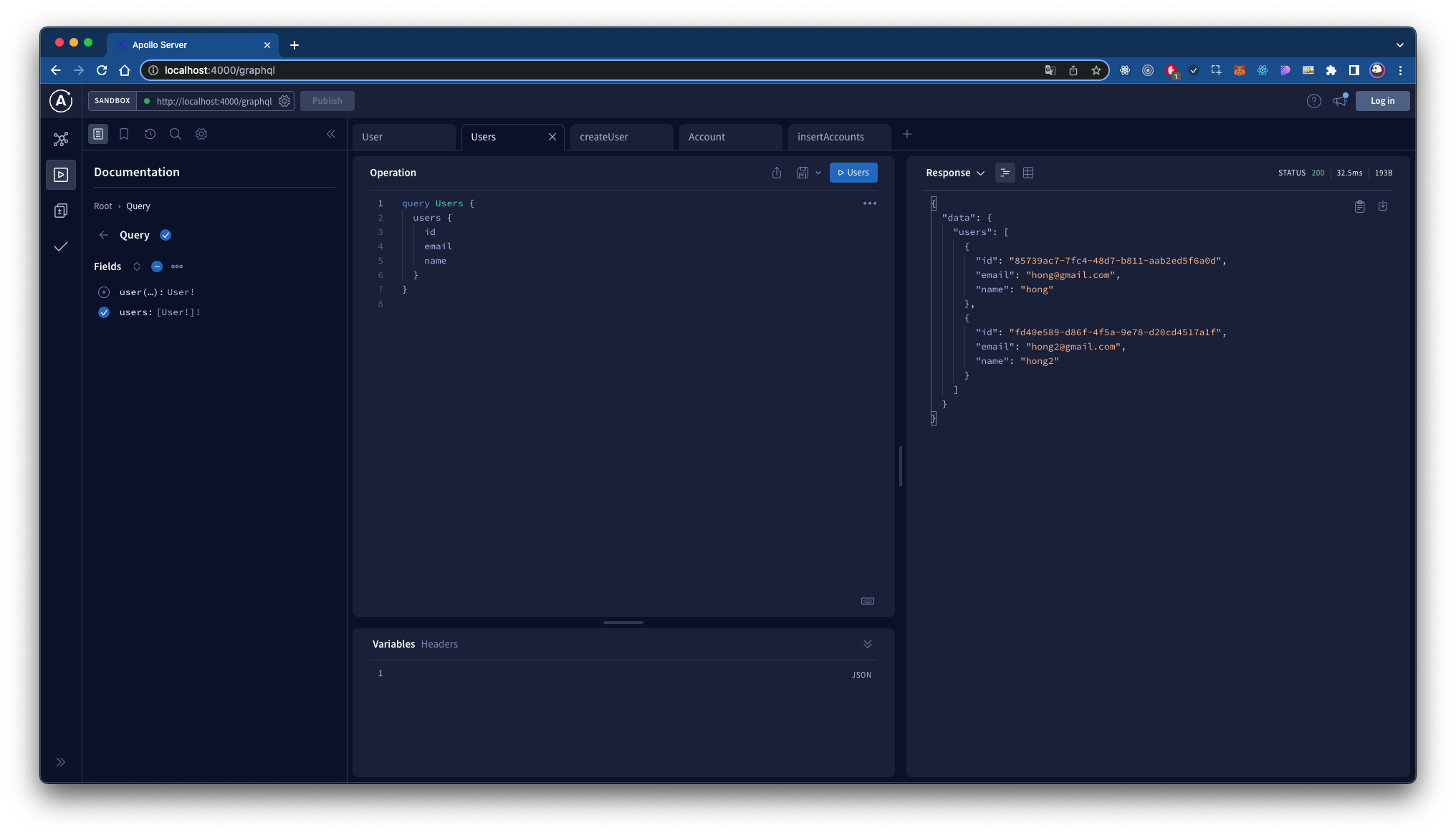Run the Users query button
The image size is (1456, 836).
pos(853,173)
